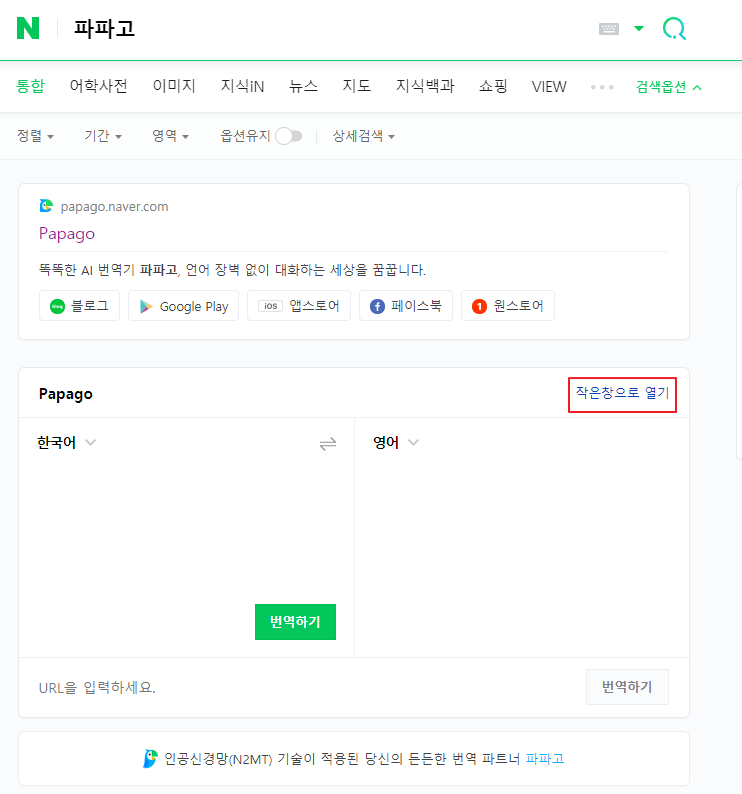
Task: Open the 영역 dropdown
Action: [x=170, y=136]
